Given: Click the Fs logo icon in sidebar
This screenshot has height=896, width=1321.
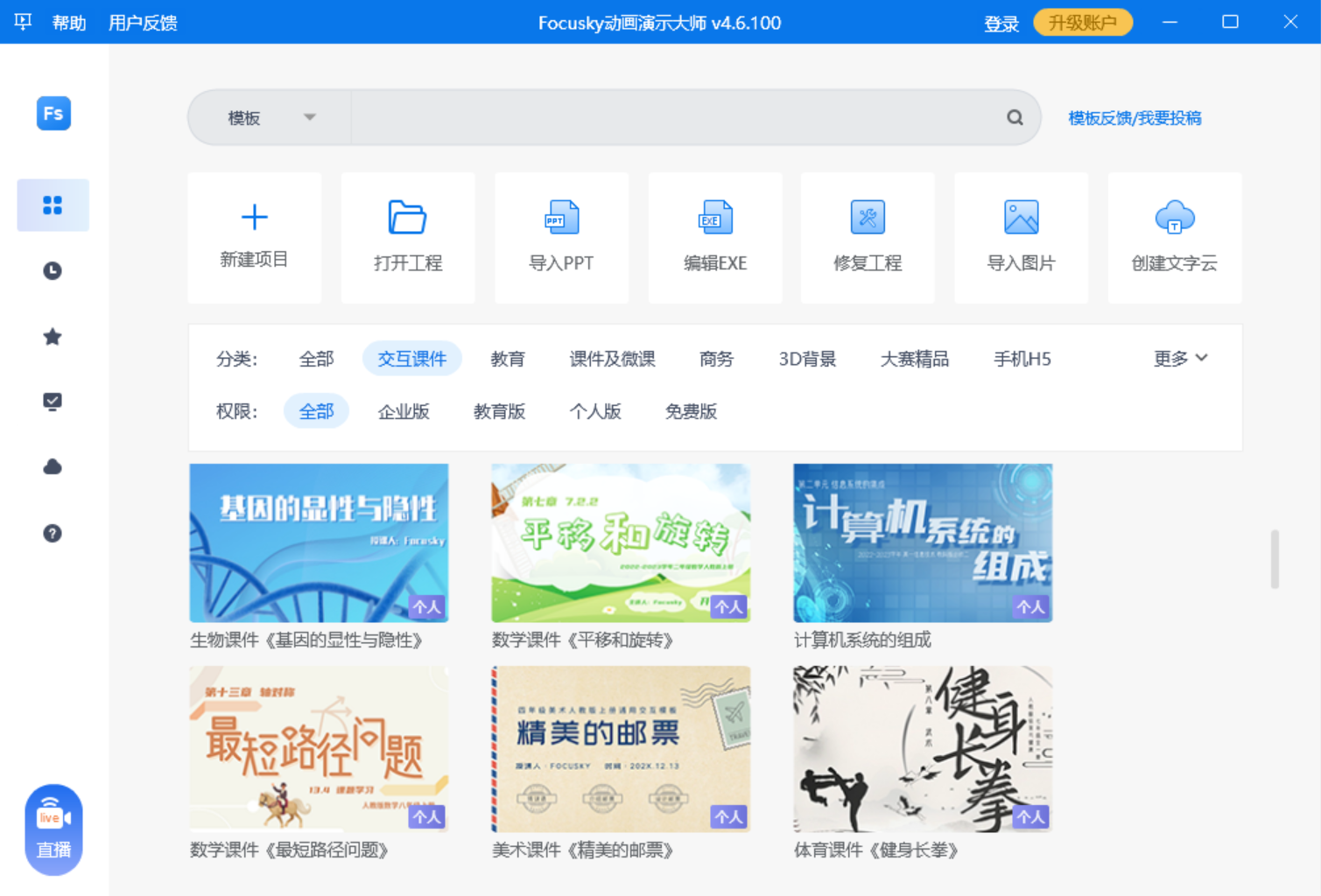Looking at the screenshot, I should click(53, 114).
